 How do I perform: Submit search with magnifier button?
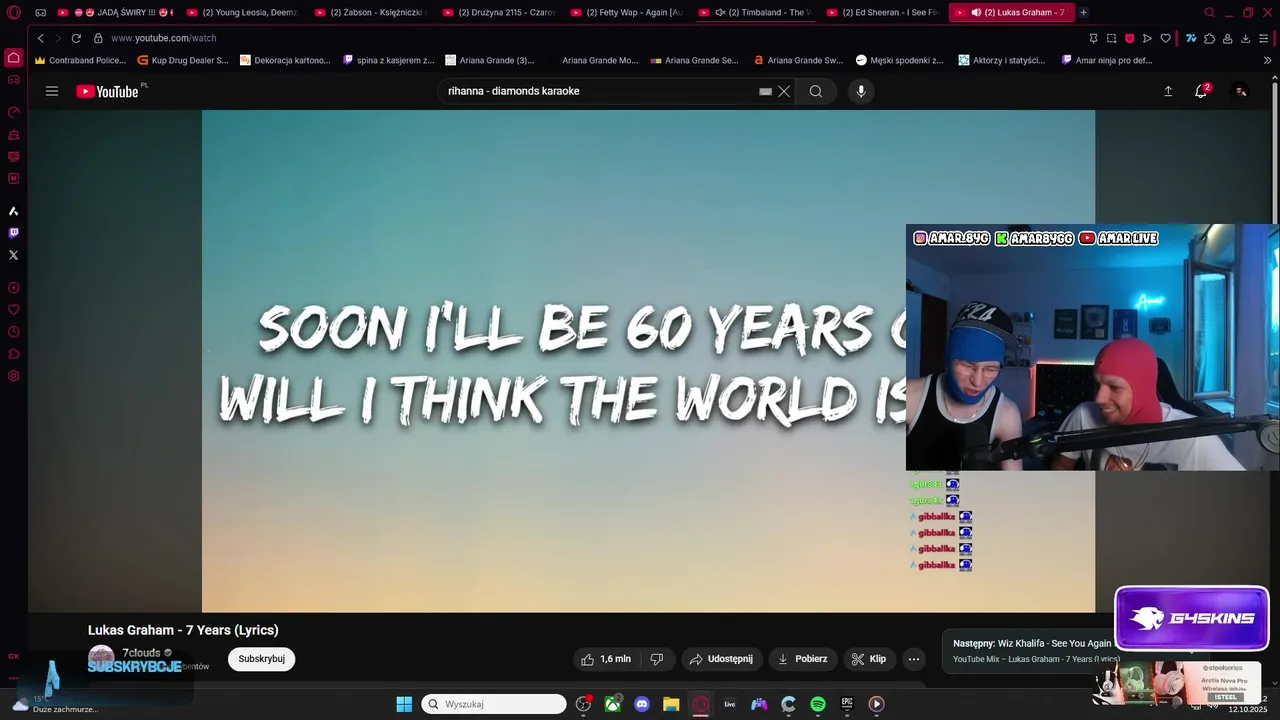[x=816, y=91]
